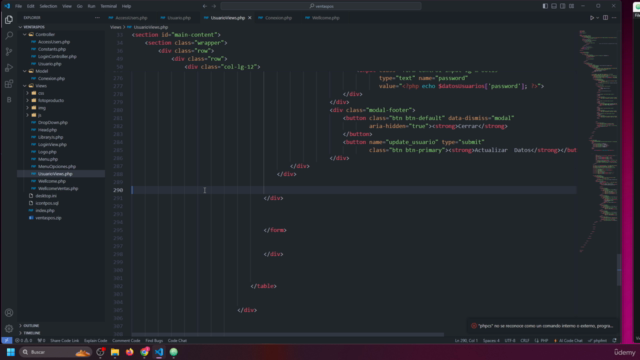The image size is (640, 360).
Task: Close the UsuarioViews.php tab
Action: (x=249, y=18)
